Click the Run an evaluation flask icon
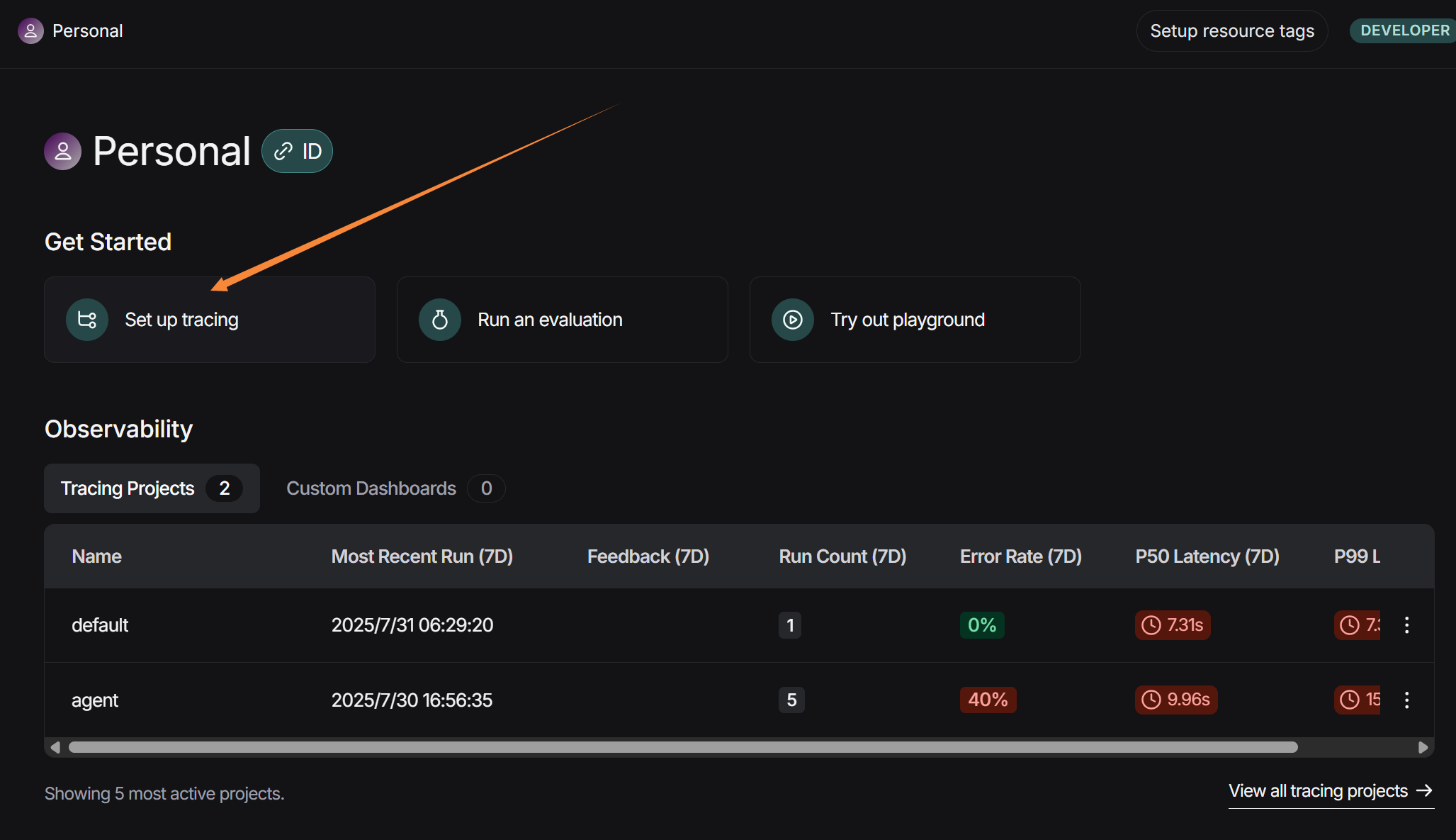This screenshot has width=1456, height=840. (440, 320)
